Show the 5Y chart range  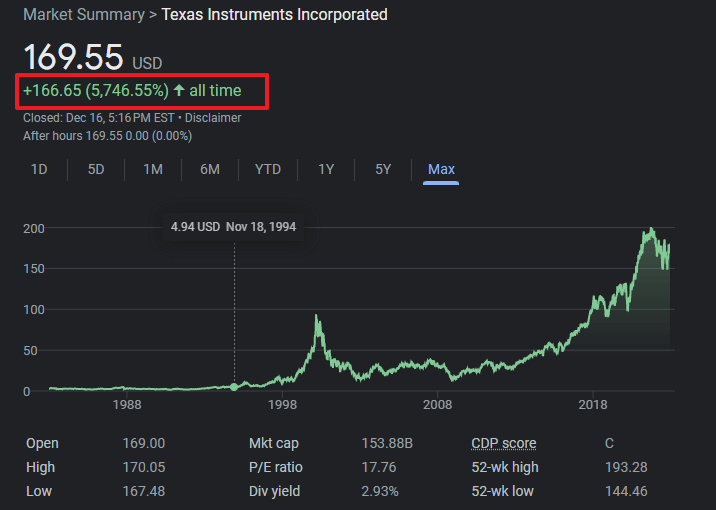point(383,169)
